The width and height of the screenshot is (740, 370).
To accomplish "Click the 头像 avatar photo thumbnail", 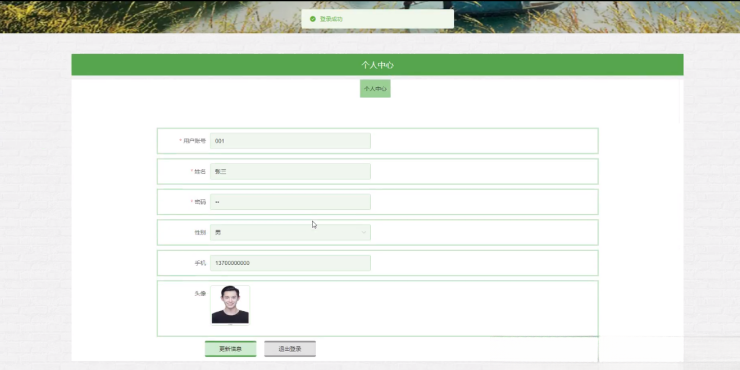I will coord(230,305).
